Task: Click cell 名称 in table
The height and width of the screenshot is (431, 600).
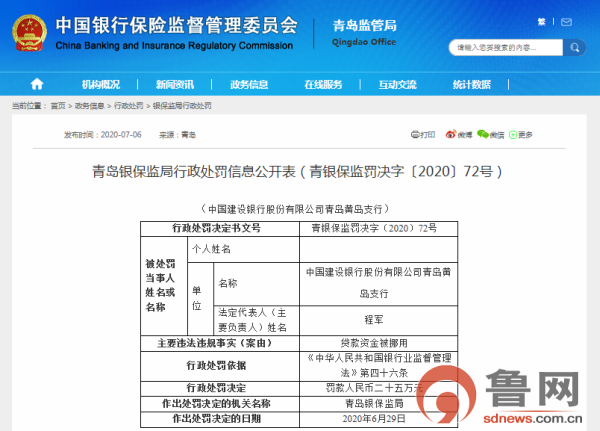Action: [x=256, y=284]
